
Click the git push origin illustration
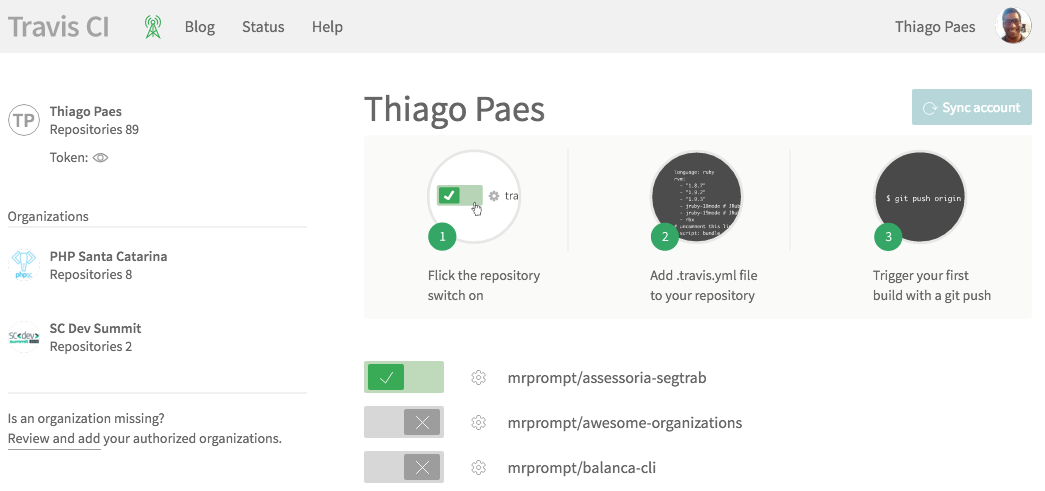(920, 197)
